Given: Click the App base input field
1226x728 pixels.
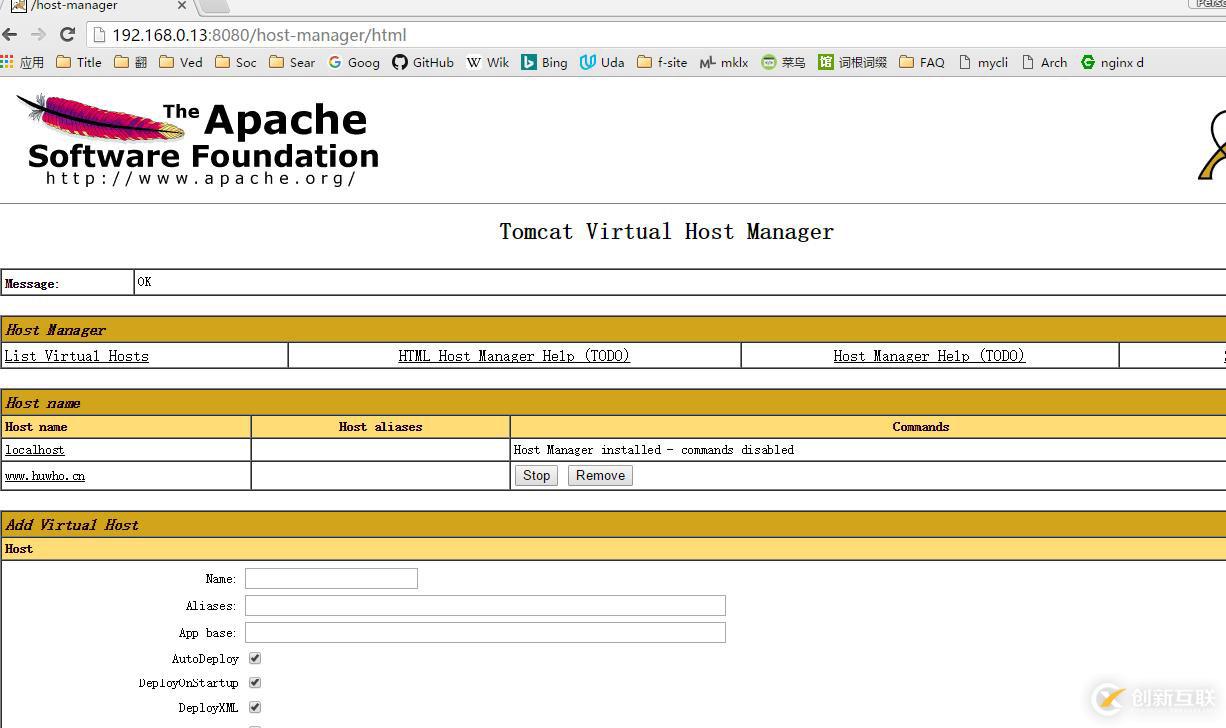Looking at the screenshot, I should (x=485, y=632).
